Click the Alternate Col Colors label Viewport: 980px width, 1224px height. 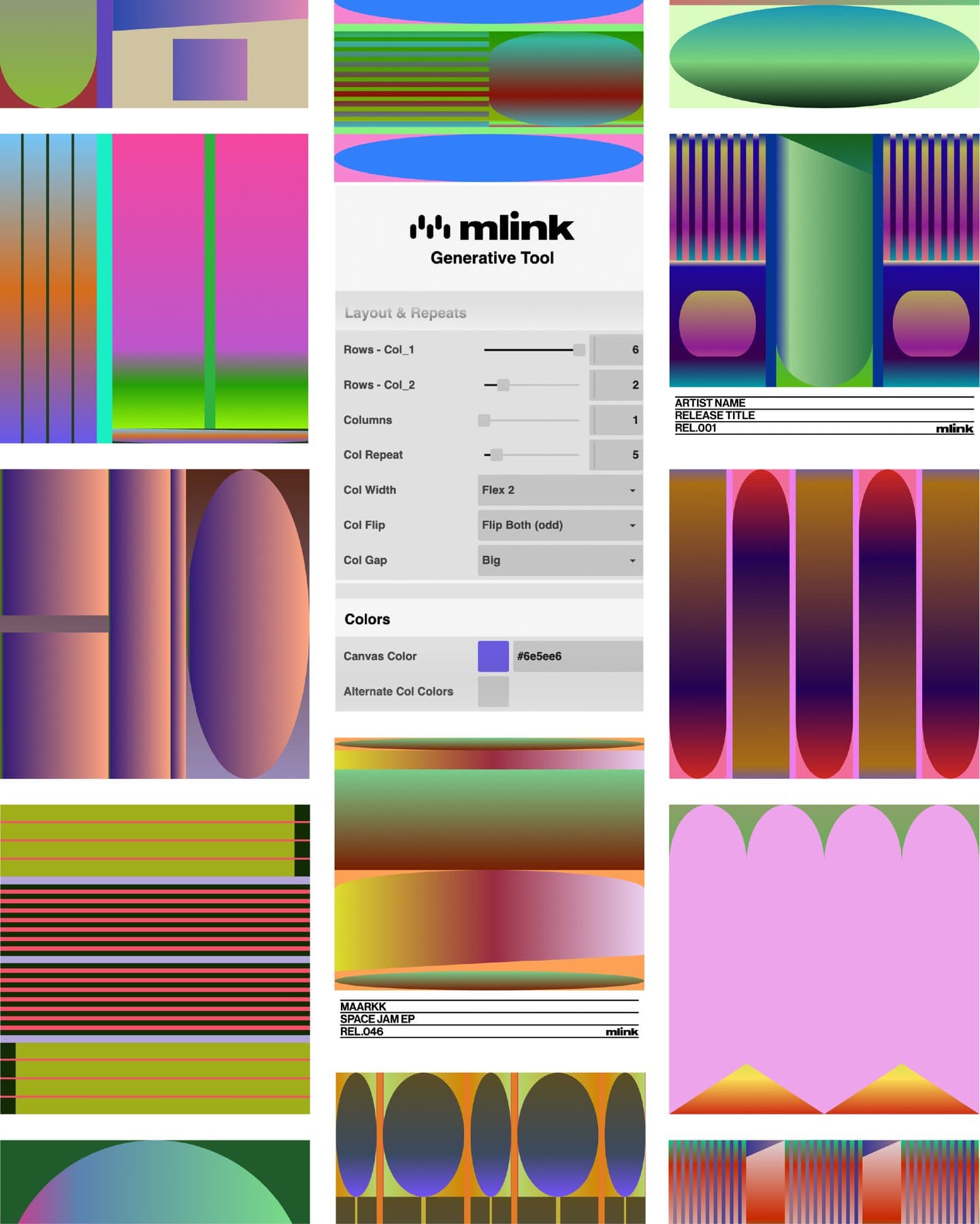pyautogui.click(x=398, y=691)
